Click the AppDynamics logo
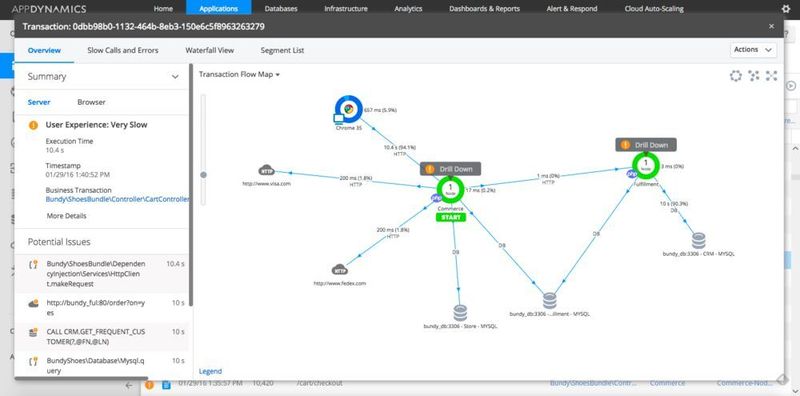The image size is (800, 396). [48, 9]
